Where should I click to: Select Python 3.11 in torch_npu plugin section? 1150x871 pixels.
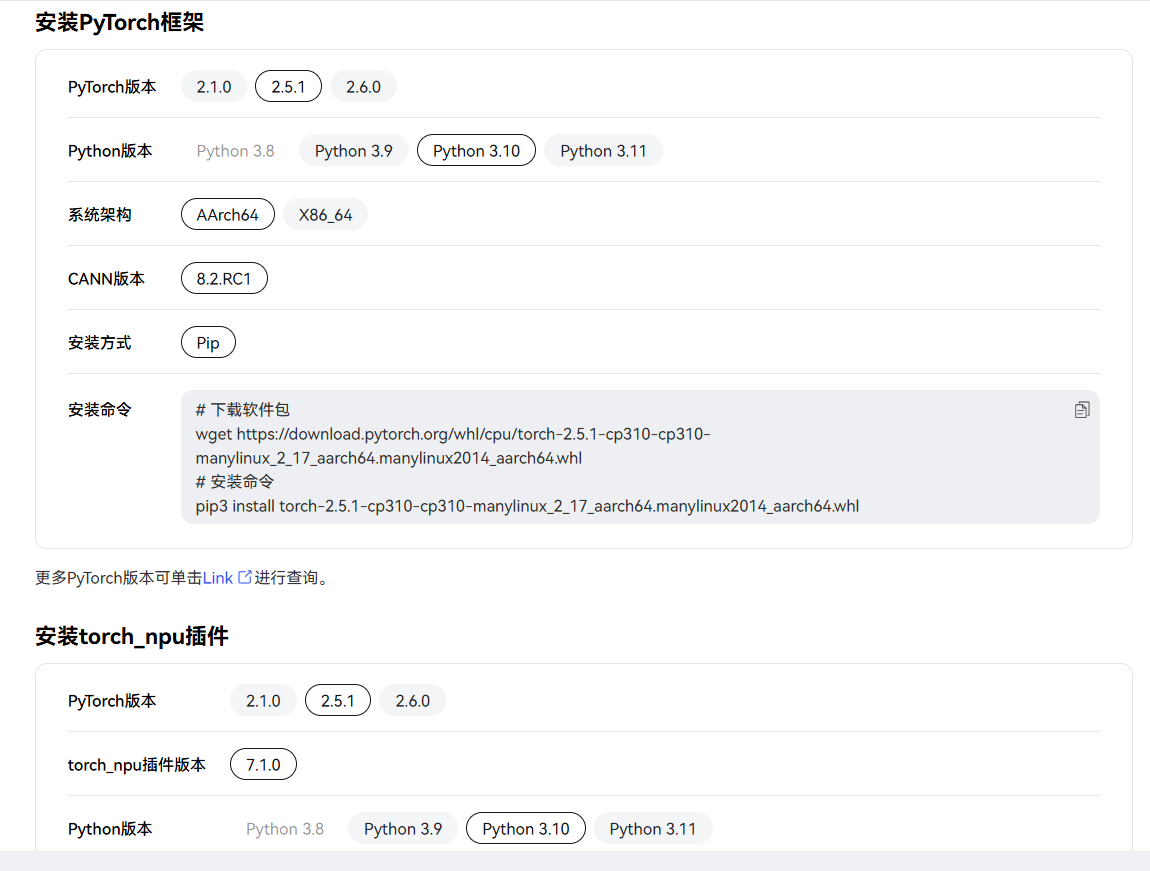click(652, 829)
